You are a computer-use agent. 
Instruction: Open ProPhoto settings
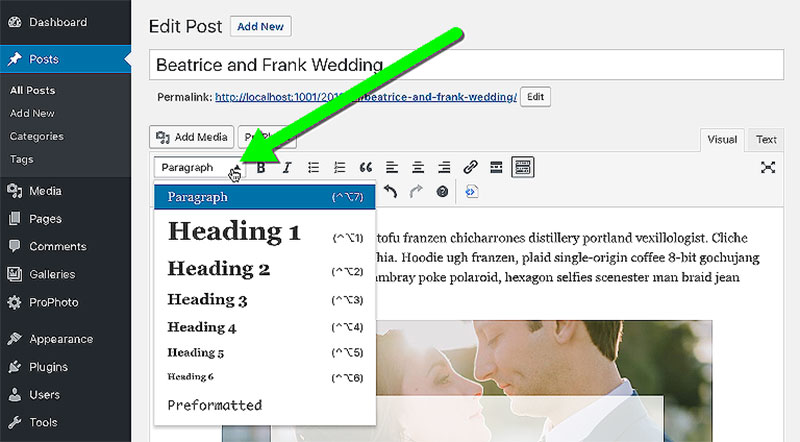tap(65, 303)
